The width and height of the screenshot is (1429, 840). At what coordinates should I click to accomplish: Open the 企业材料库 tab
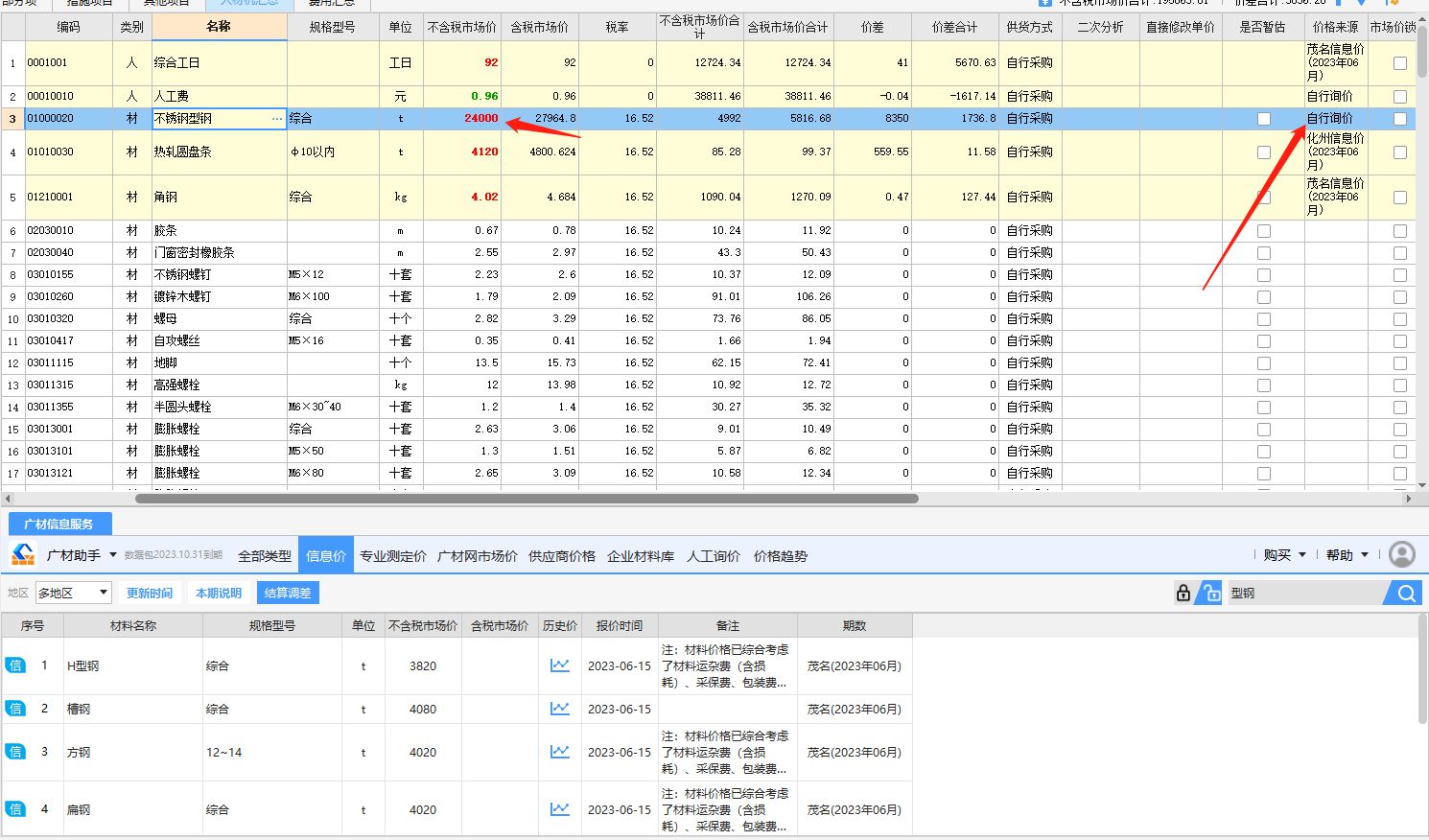point(641,556)
